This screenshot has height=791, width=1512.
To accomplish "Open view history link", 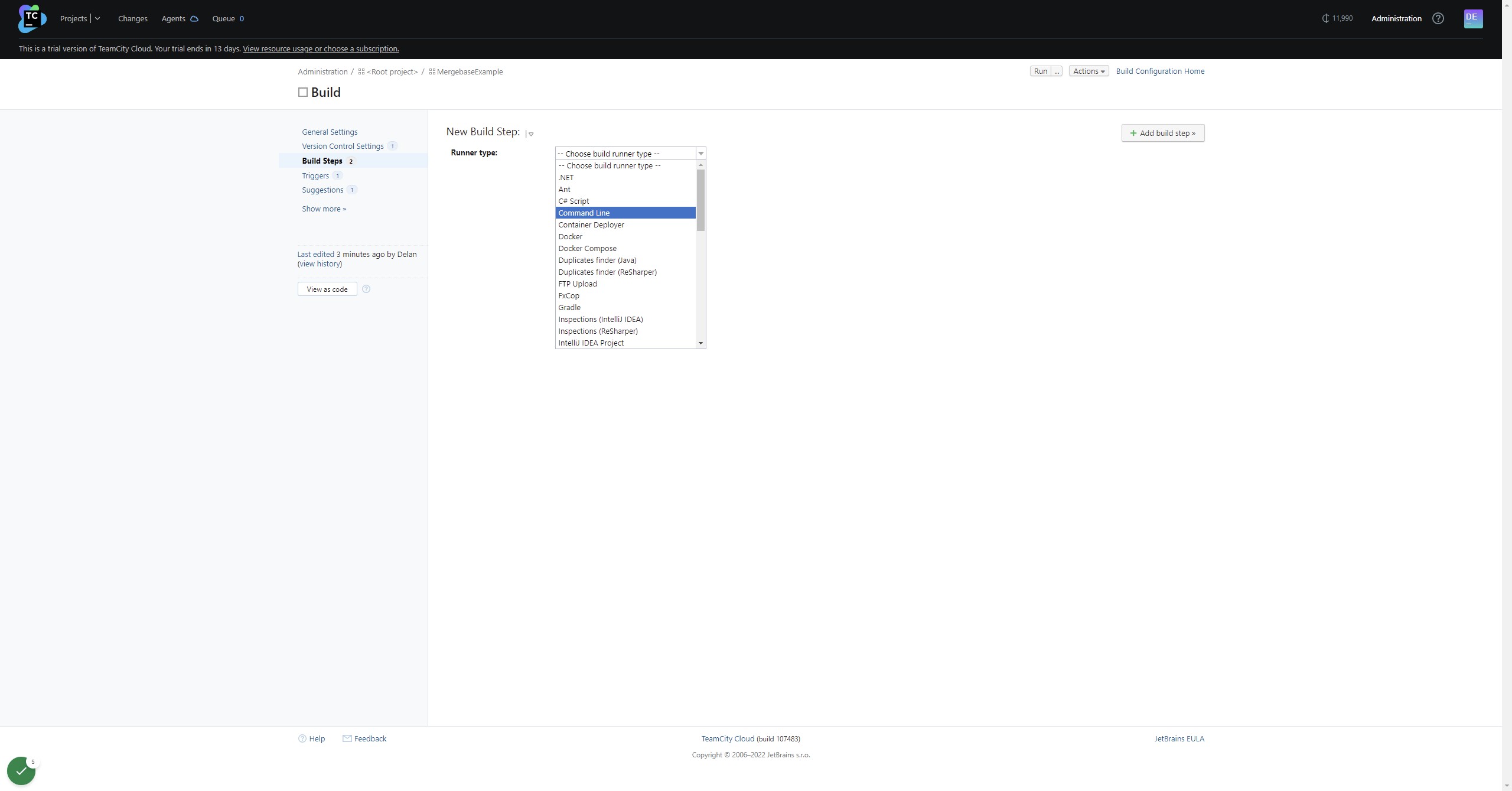I will coord(320,263).
